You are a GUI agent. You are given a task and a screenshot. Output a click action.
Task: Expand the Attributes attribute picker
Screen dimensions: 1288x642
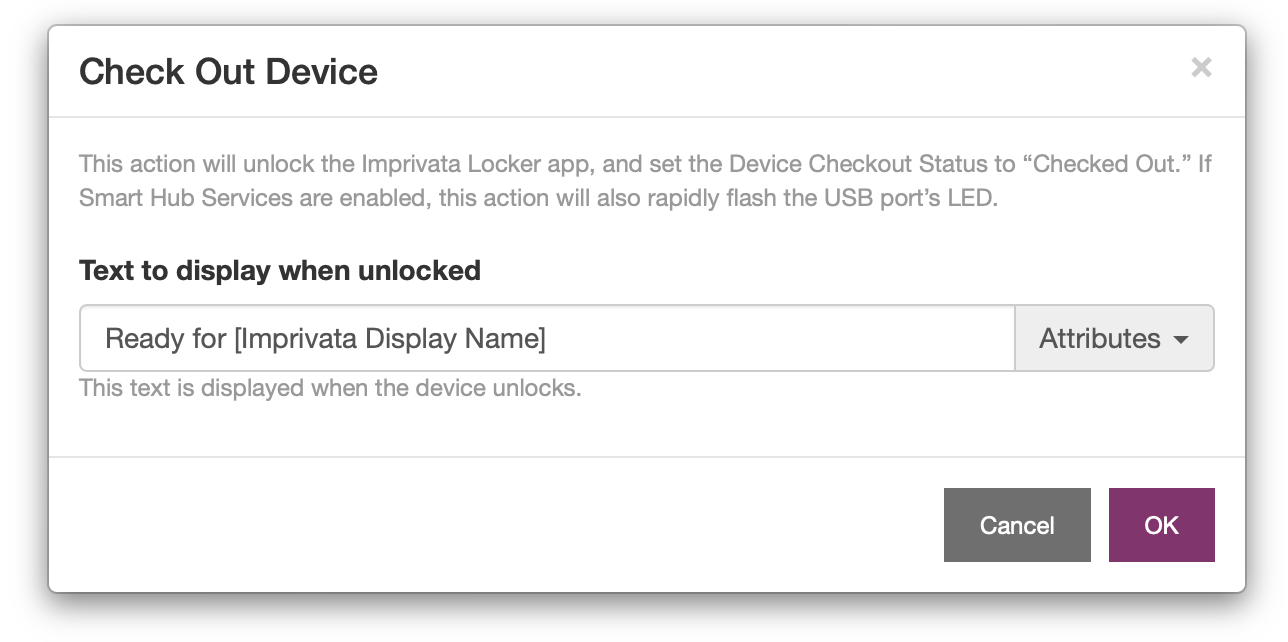tap(1114, 338)
